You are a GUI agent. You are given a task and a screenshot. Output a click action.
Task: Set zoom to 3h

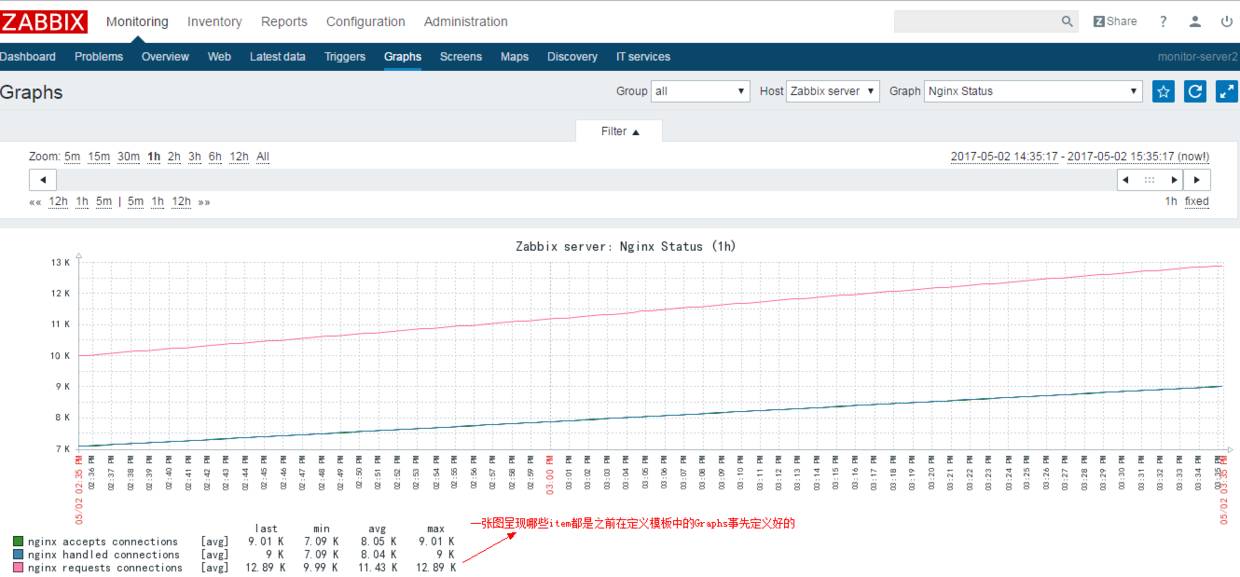(x=194, y=157)
